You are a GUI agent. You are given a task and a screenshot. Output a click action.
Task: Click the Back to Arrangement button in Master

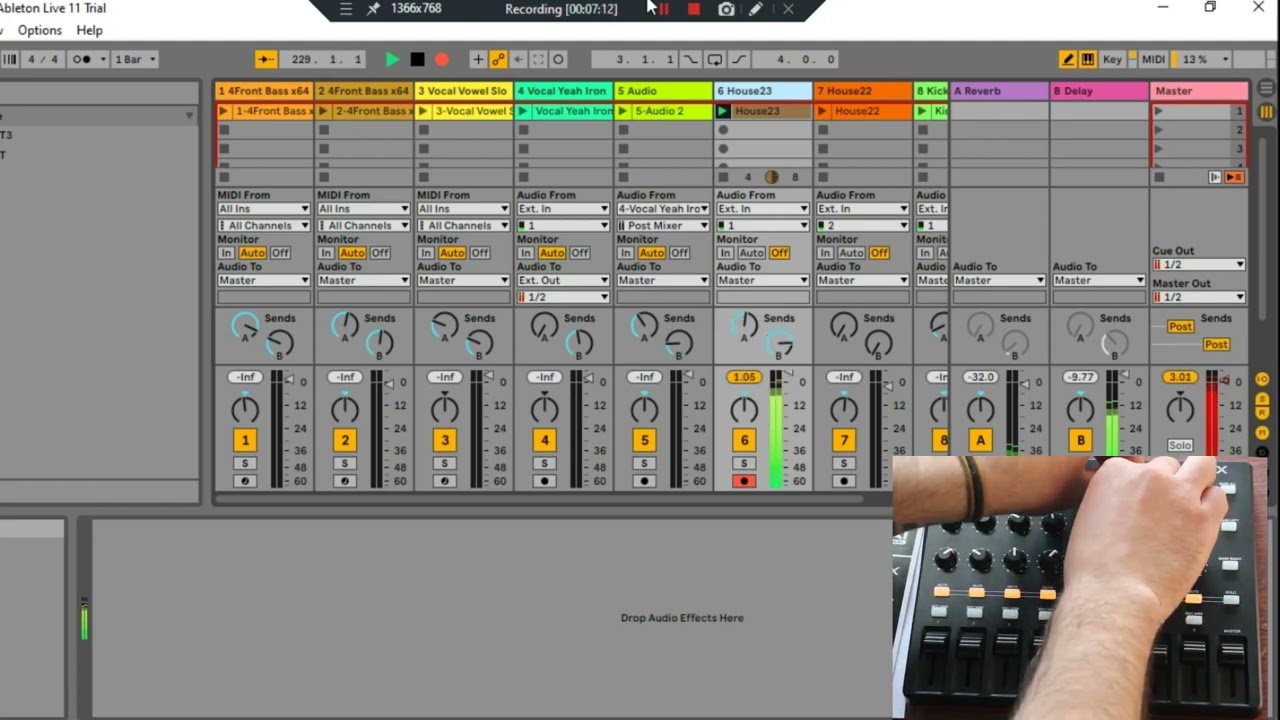click(1235, 178)
